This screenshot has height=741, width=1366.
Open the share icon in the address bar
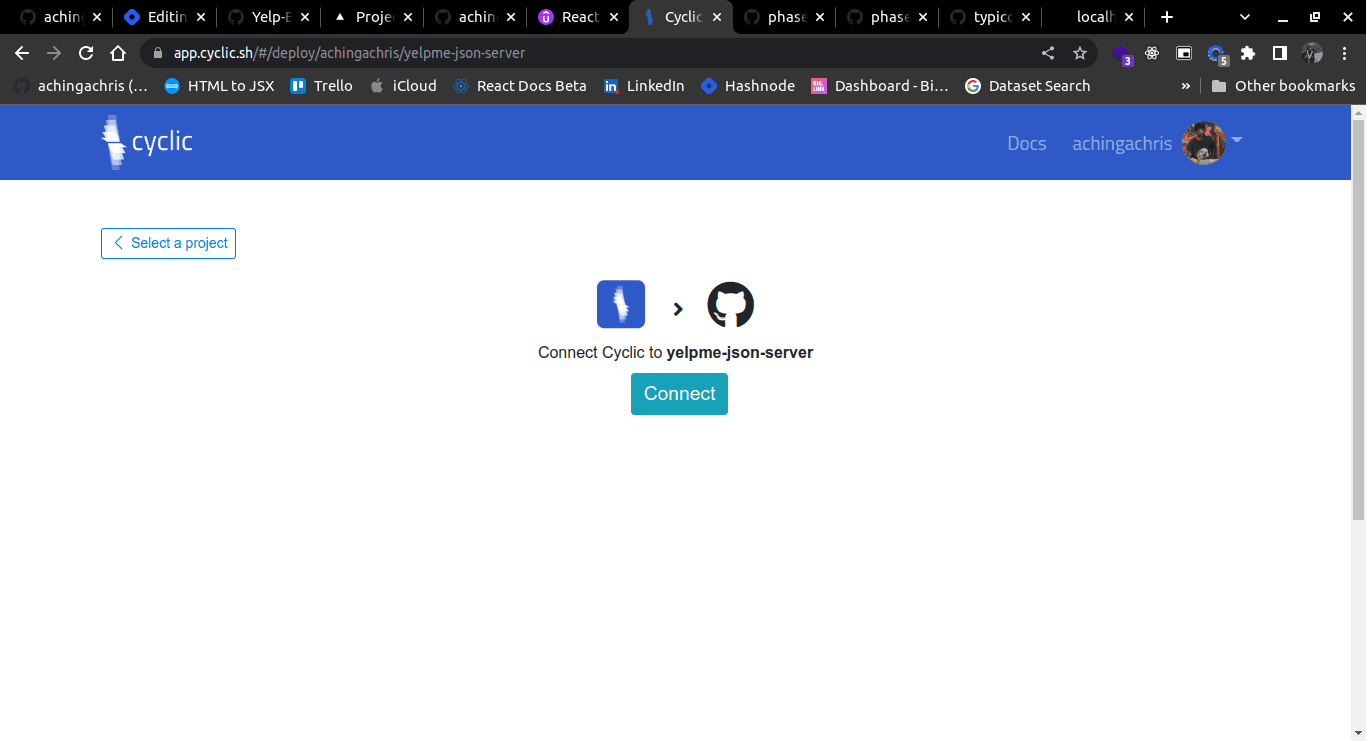pyautogui.click(x=1048, y=53)
